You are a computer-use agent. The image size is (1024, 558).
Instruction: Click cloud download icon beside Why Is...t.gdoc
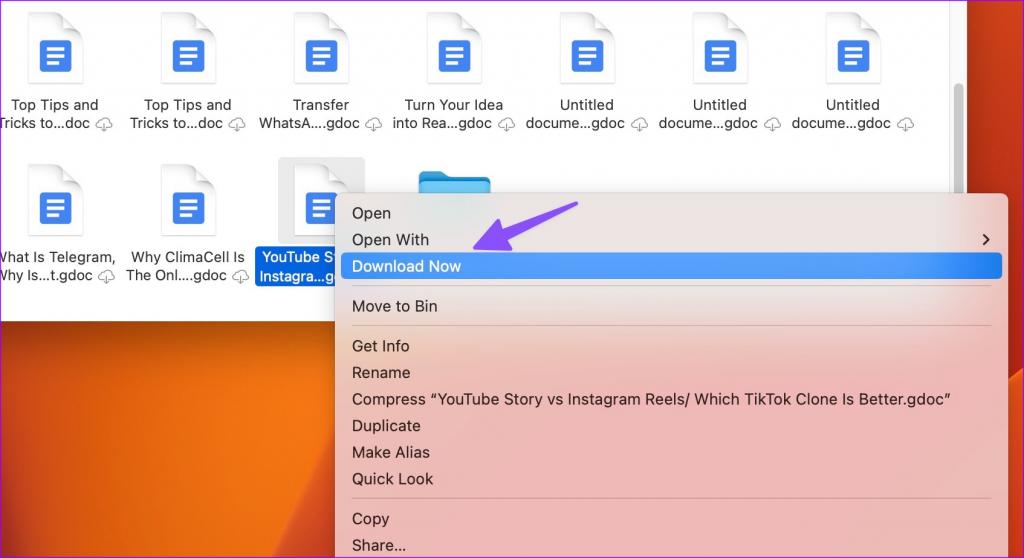106,276
